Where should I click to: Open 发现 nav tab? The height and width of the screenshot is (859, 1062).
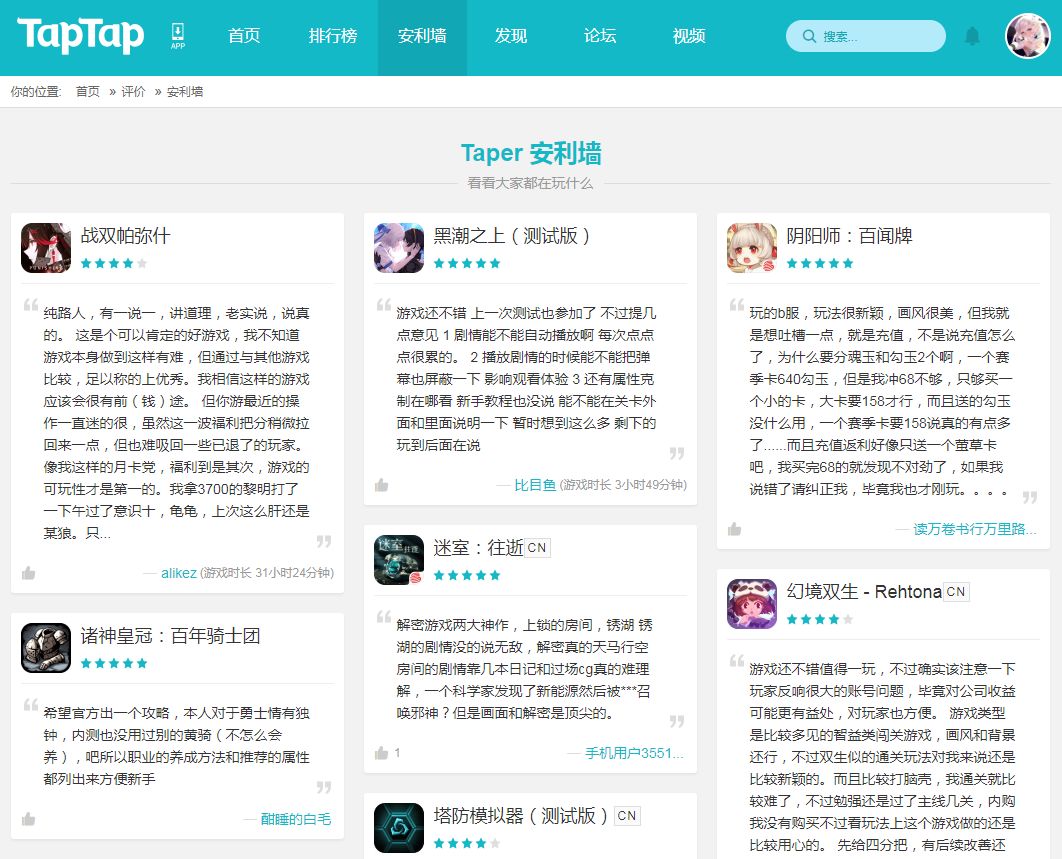511,36
